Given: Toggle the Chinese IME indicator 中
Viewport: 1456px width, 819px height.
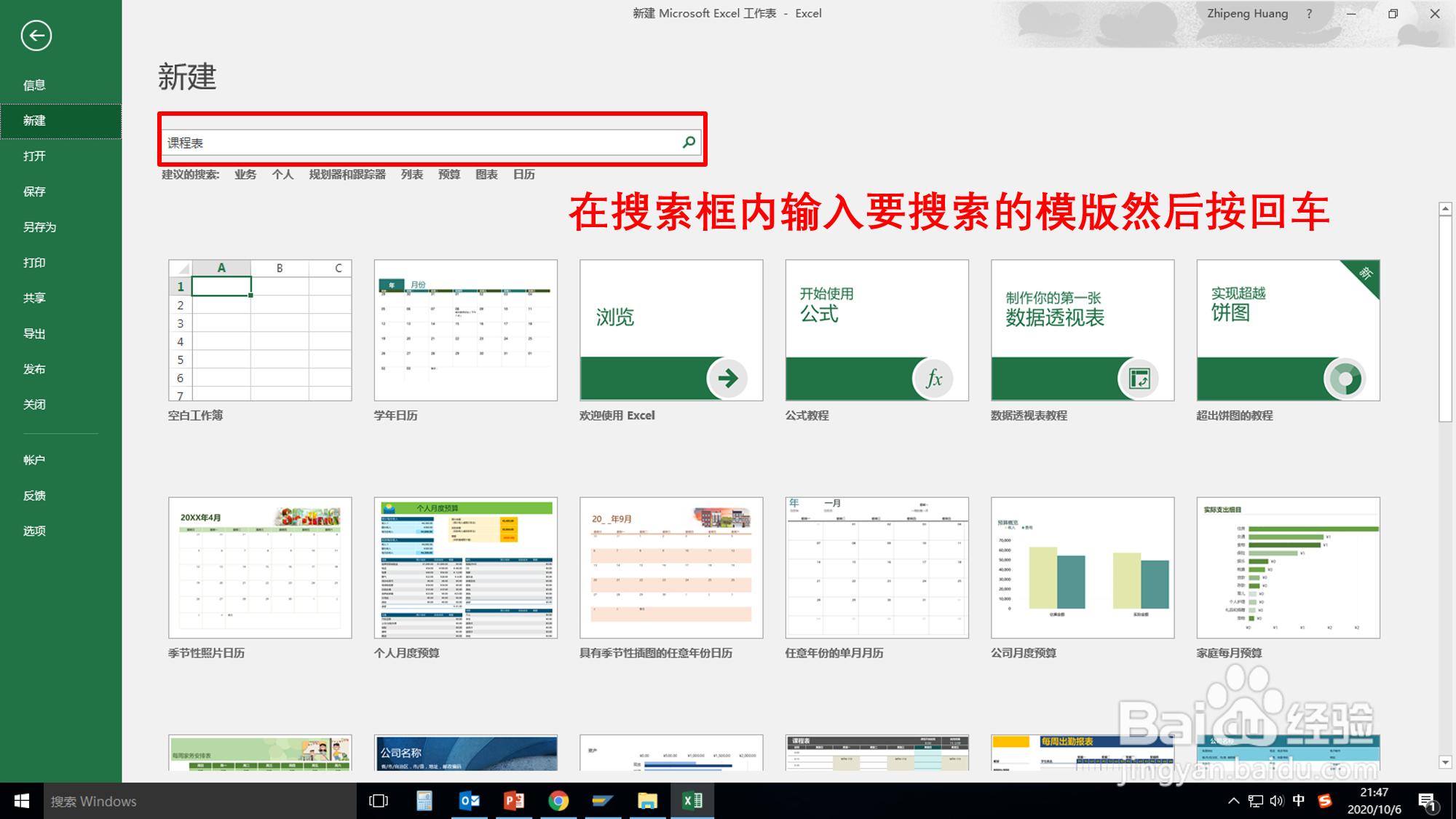Looking at the screenshot, I should [x=1299, y=801].
